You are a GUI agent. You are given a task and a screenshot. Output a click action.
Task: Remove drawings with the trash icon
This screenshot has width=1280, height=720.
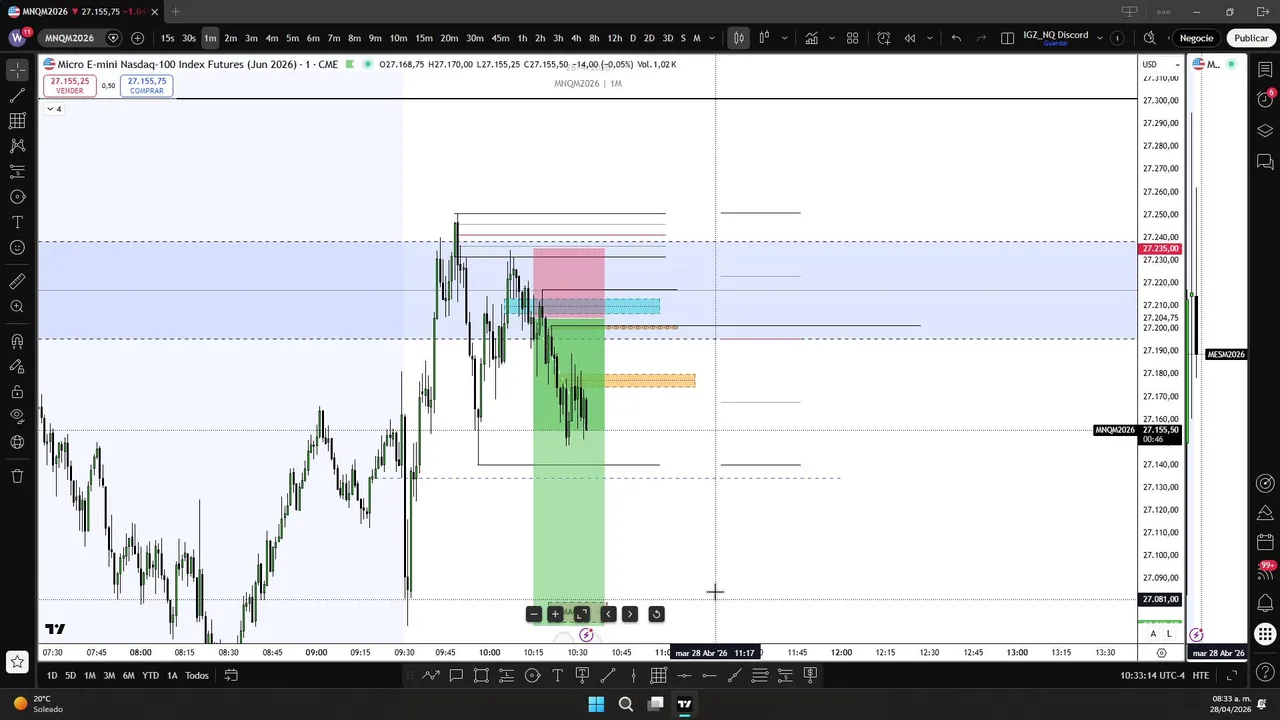(17, 476)
